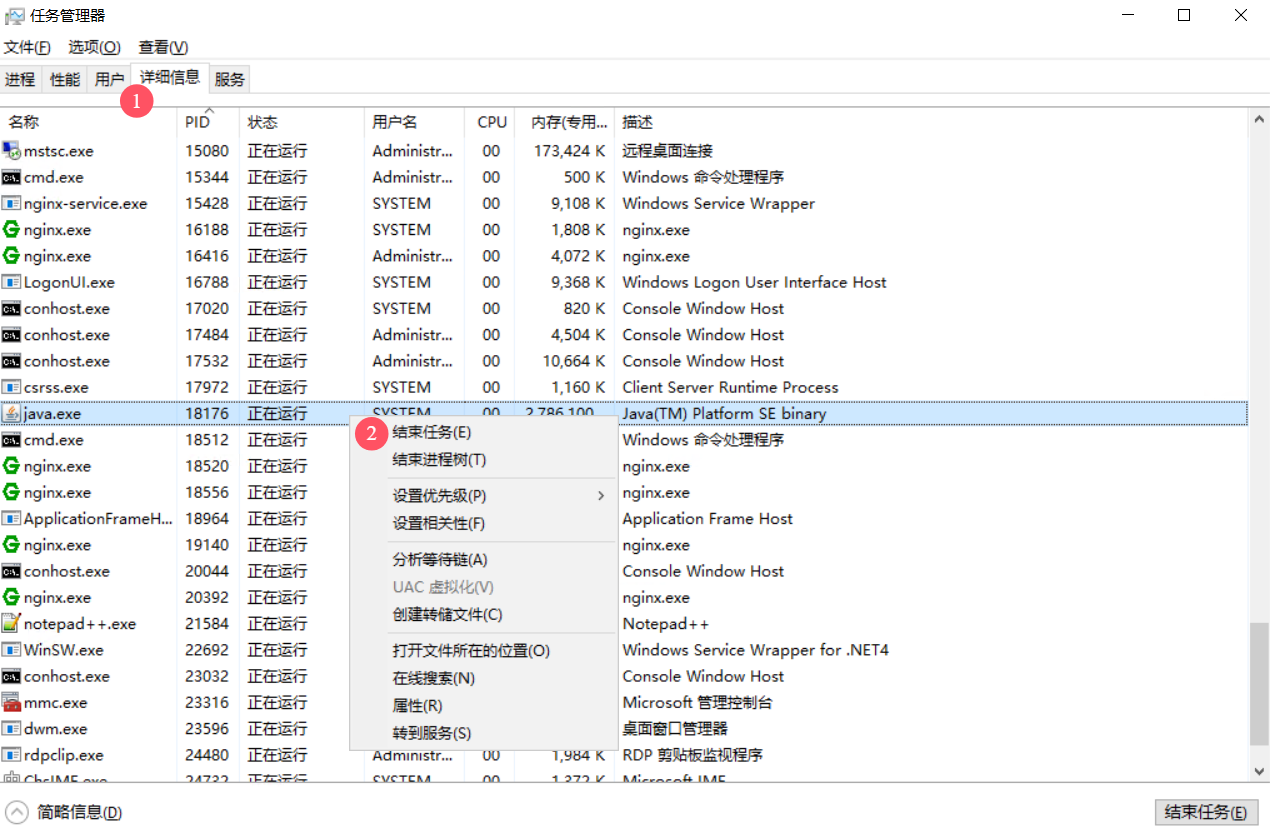Click the Windows Logon User Interface Host text
The width and height of the screenshot is (1270, 835).
click(x=754, y=282)
